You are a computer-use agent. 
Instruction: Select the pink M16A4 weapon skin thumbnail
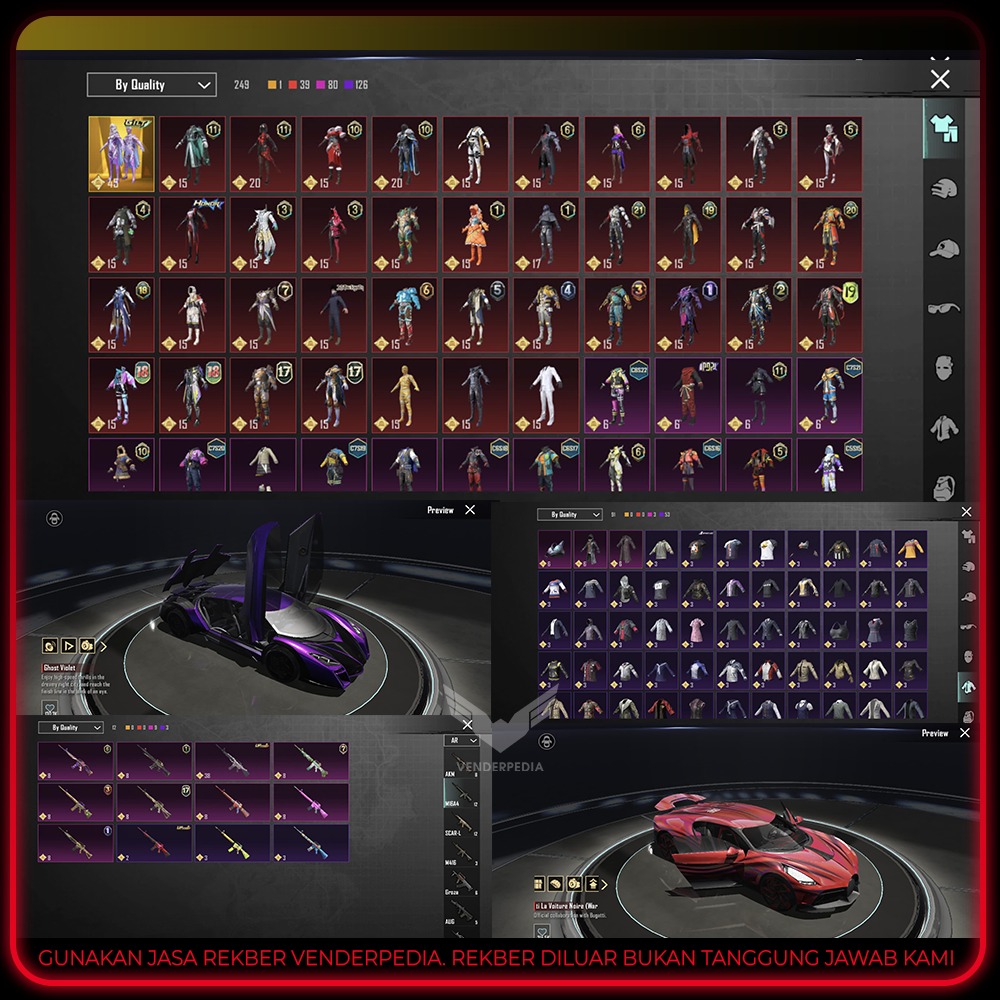[x=311, y=802]
